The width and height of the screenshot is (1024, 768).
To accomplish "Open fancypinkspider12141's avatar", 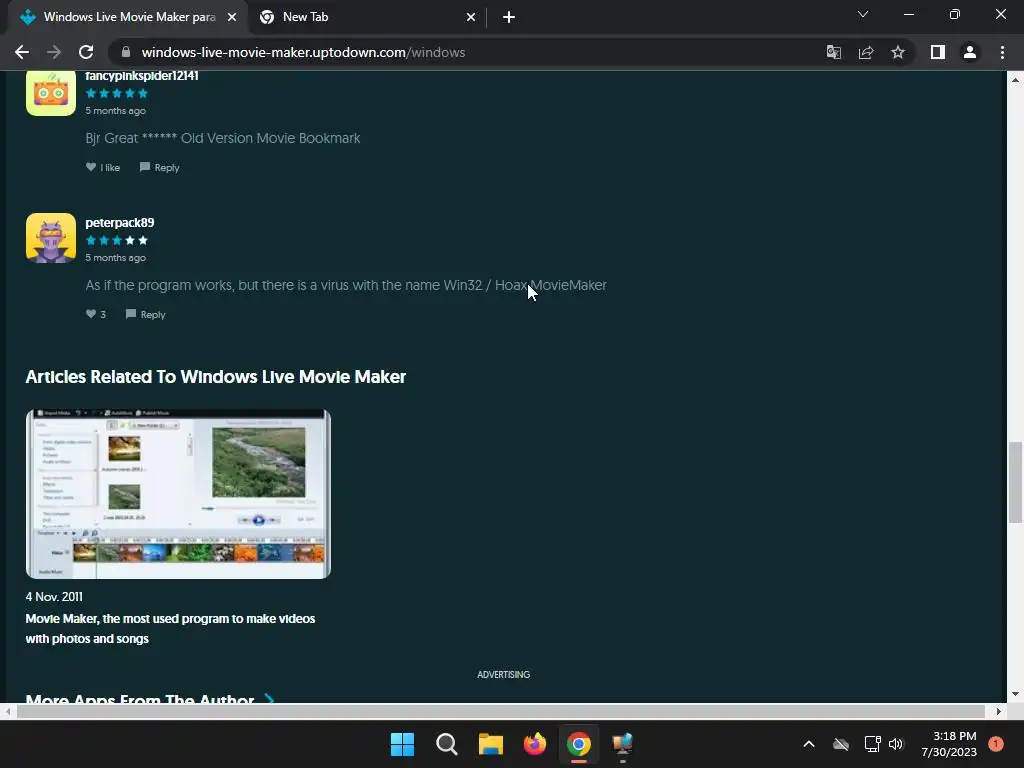I will pos(51,91).
